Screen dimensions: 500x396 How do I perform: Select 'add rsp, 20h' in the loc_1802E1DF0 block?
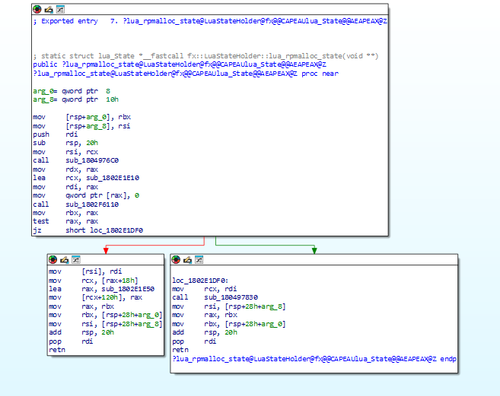point(204,332)
